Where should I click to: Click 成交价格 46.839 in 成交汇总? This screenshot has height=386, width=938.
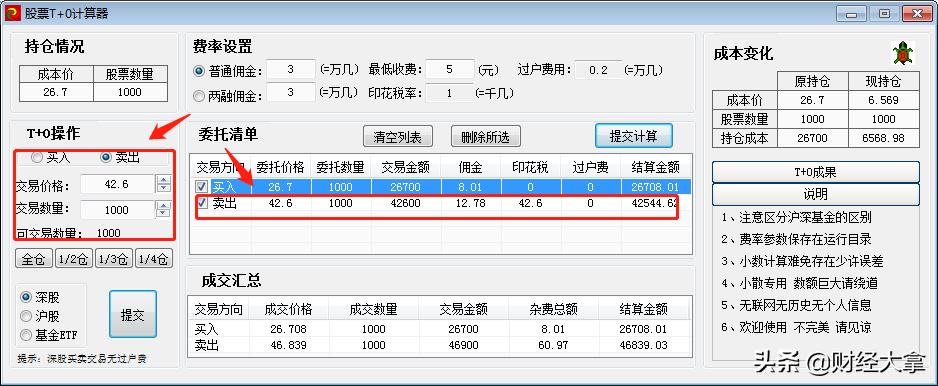[288, 345]
